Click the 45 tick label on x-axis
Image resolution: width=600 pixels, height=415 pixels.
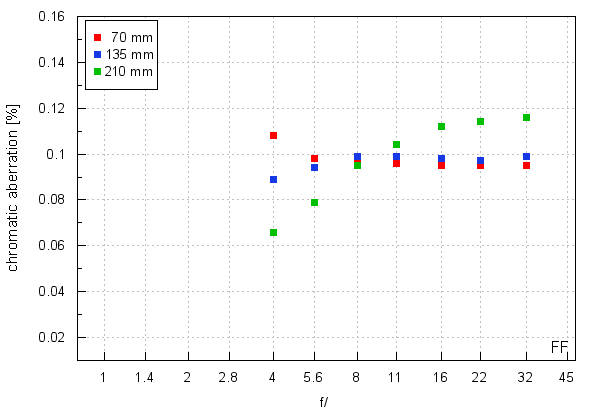coord(567,377)
